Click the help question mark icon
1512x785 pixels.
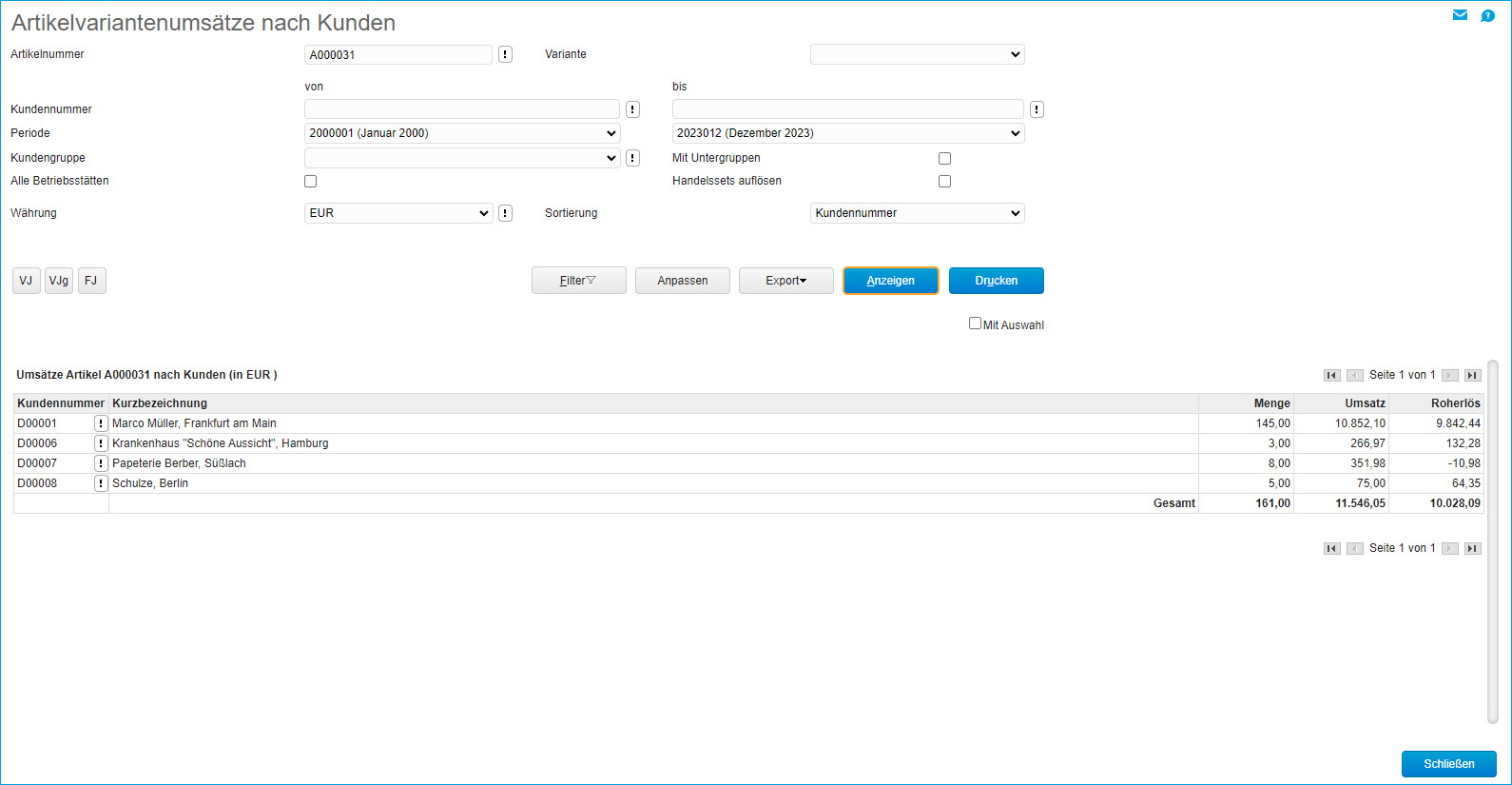tap(1487, 15)
